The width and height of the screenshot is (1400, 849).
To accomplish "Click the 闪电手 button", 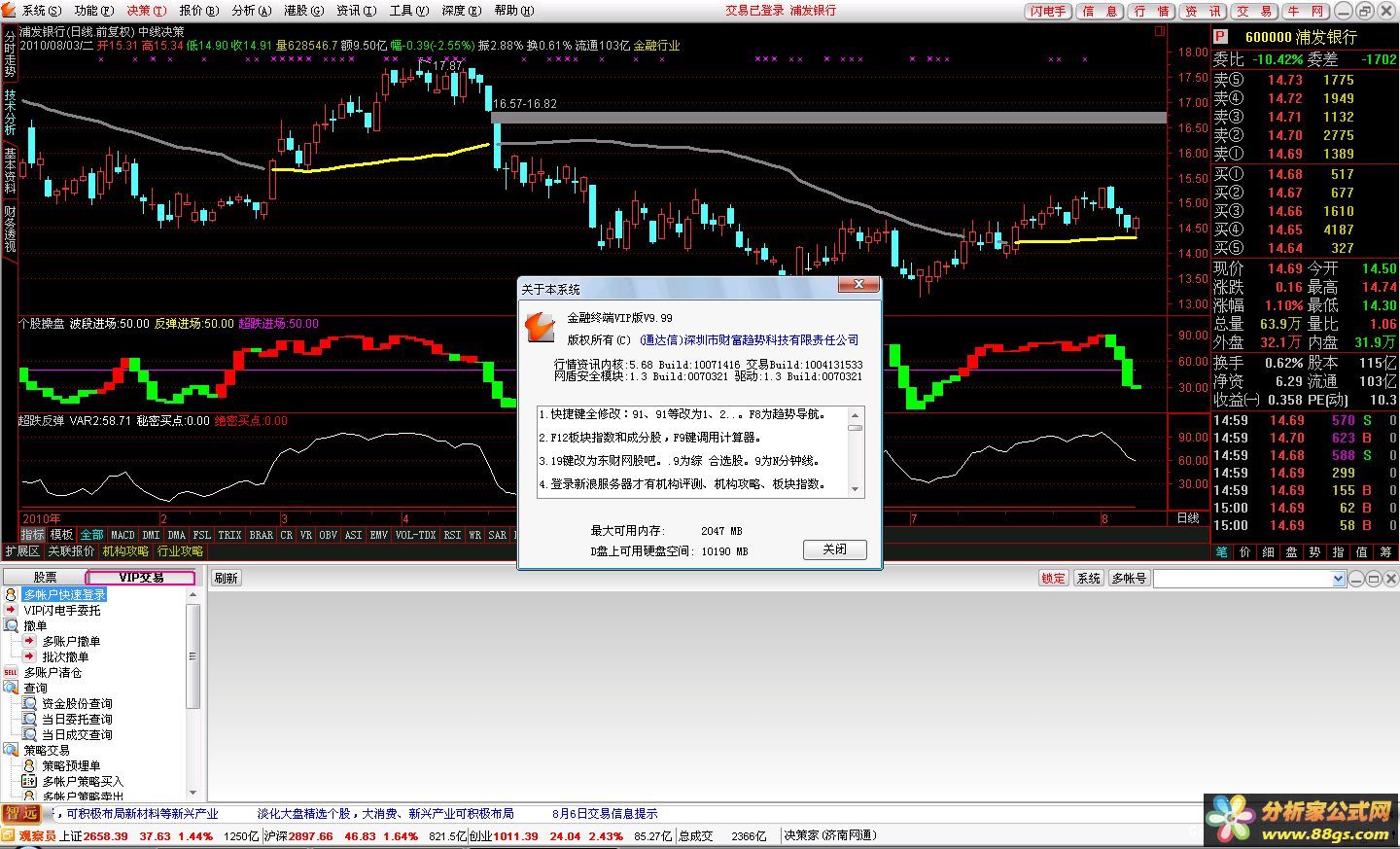I will coord(1048,11).
